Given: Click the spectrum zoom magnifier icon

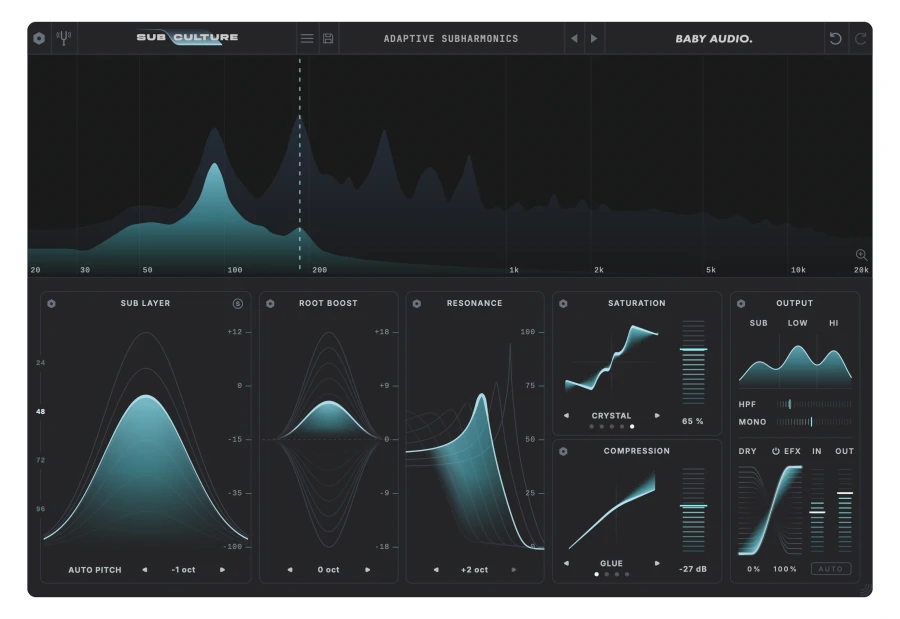Looking at the screenshot, I should coord(861,254).
